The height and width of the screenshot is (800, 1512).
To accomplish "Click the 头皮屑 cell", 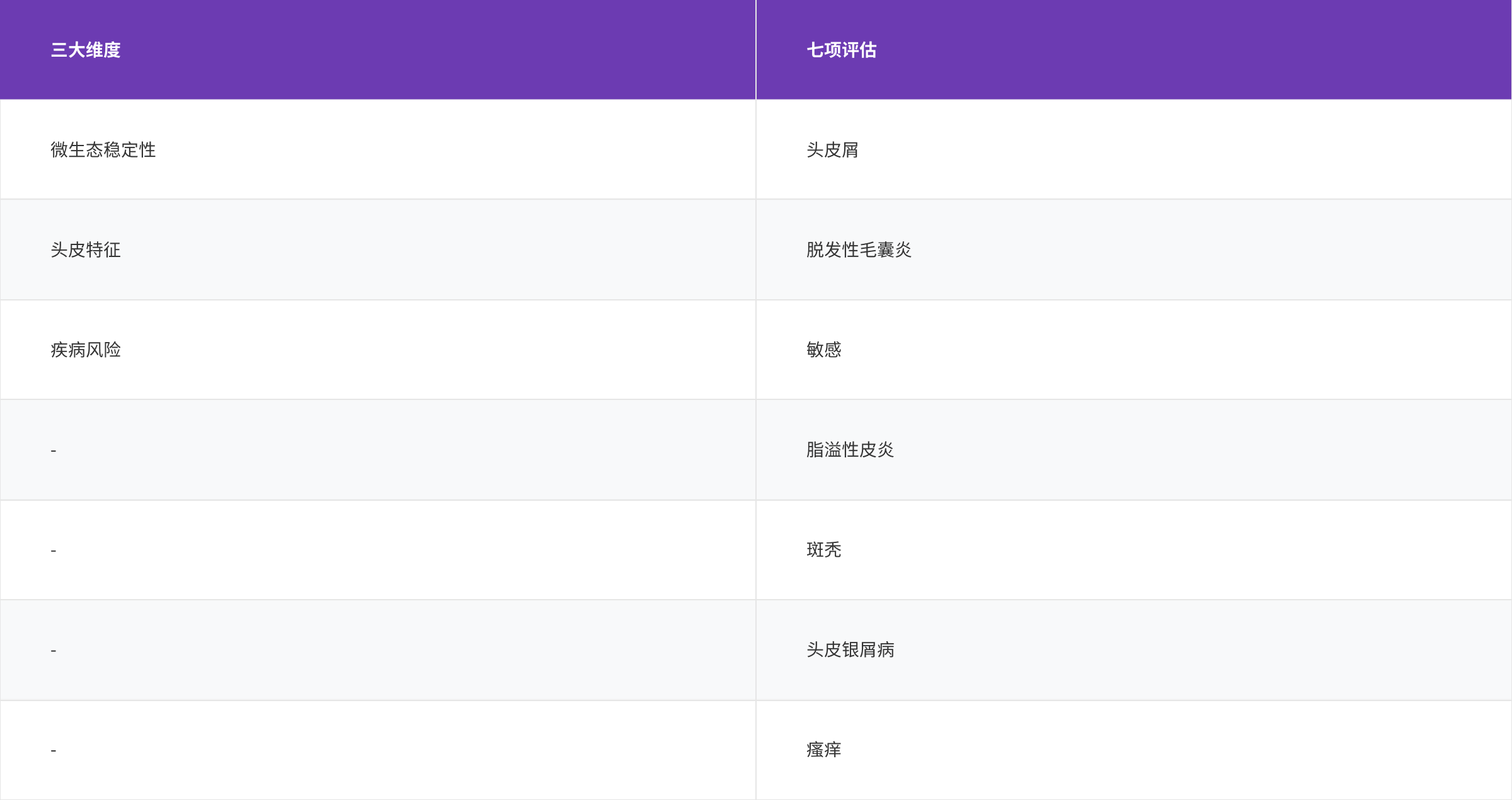I will (832, 150).
